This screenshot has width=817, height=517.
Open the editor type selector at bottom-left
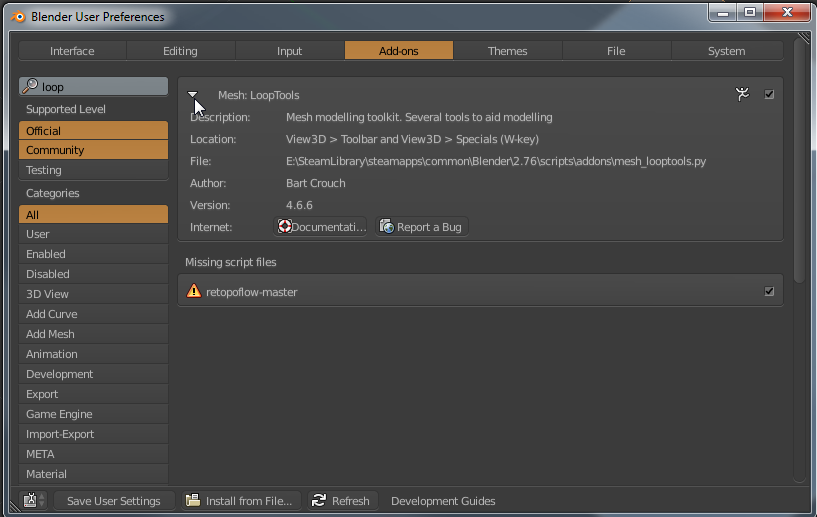coord(33,501)
